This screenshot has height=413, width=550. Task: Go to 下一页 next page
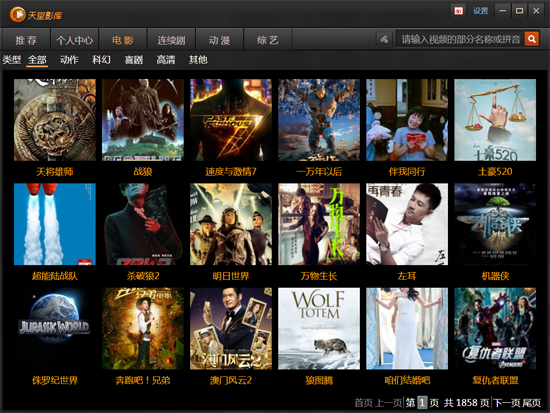click(507, 402)
